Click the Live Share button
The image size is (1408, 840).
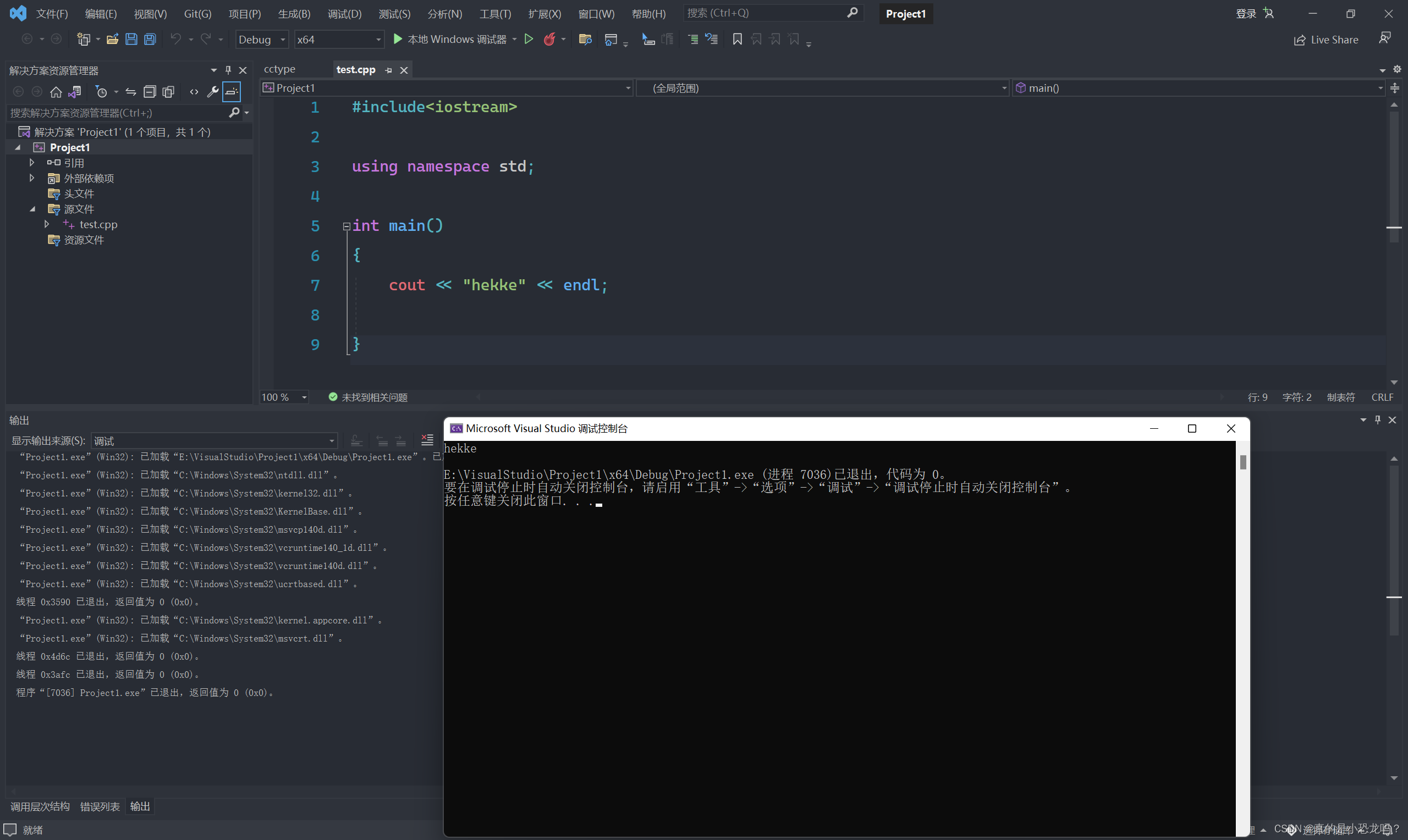click(1326, 40)
